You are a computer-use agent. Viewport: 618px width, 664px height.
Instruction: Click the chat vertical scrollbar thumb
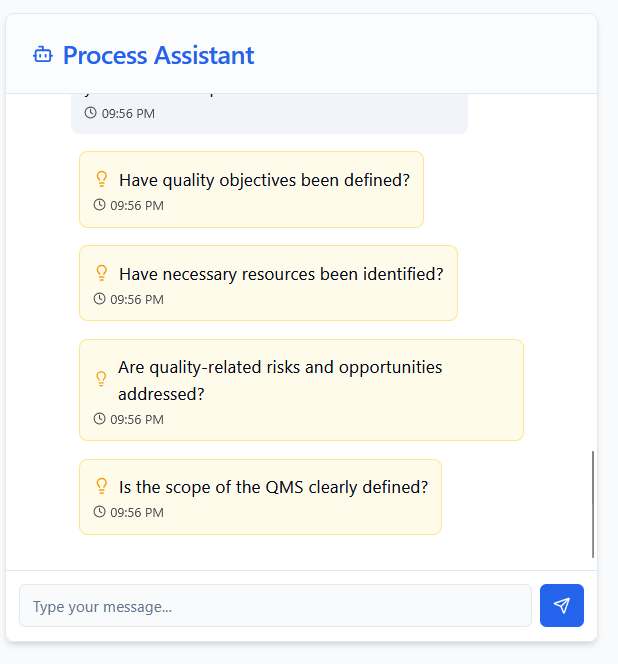593,504
